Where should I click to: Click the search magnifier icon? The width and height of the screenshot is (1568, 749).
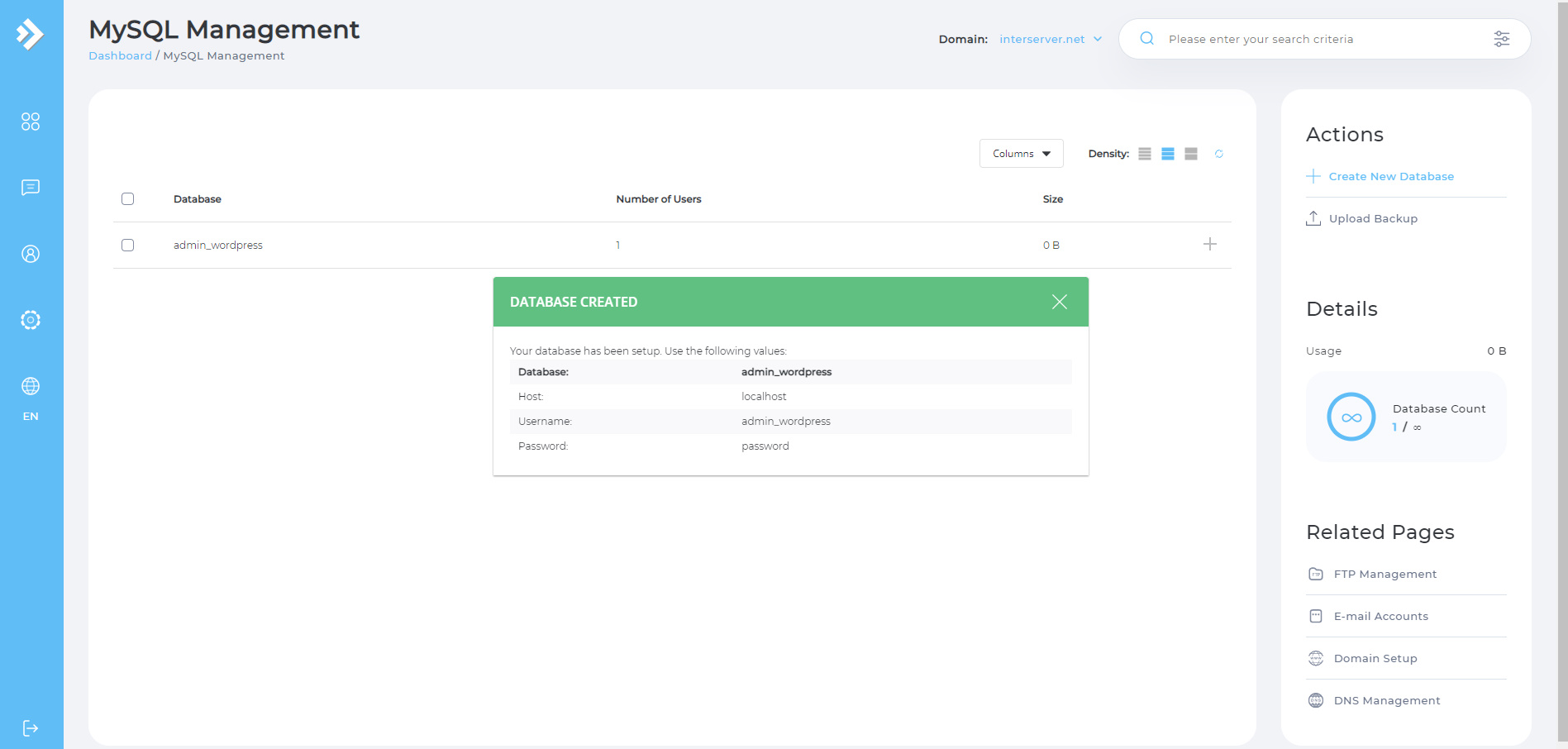(1146, 39)
